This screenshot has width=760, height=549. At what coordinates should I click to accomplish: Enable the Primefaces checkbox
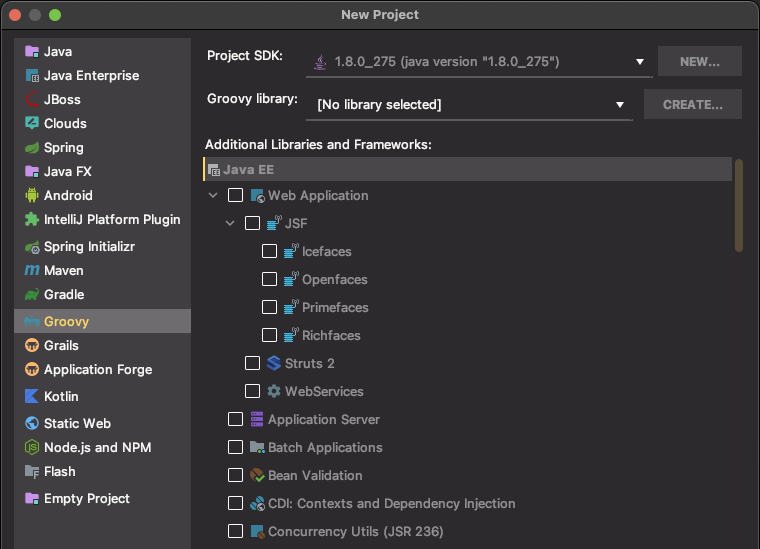click(x=269, y=307)
